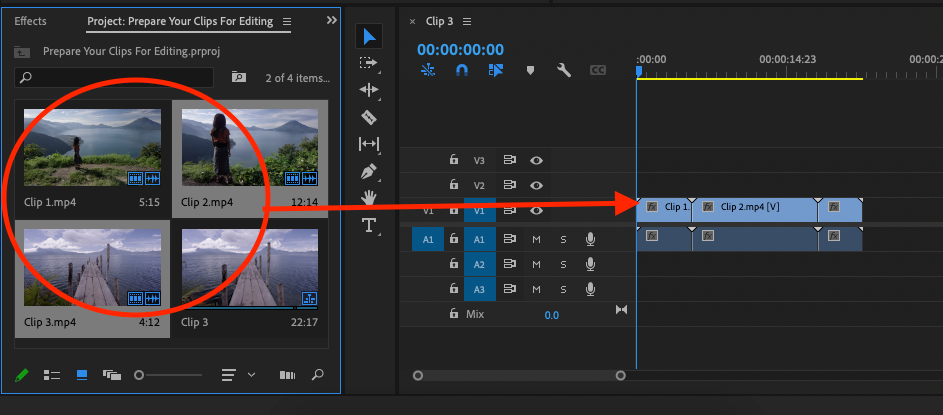The height and width of the screenshot is (415, 943).
Task: Switch to the Effects tab
Action: point(30,21)
